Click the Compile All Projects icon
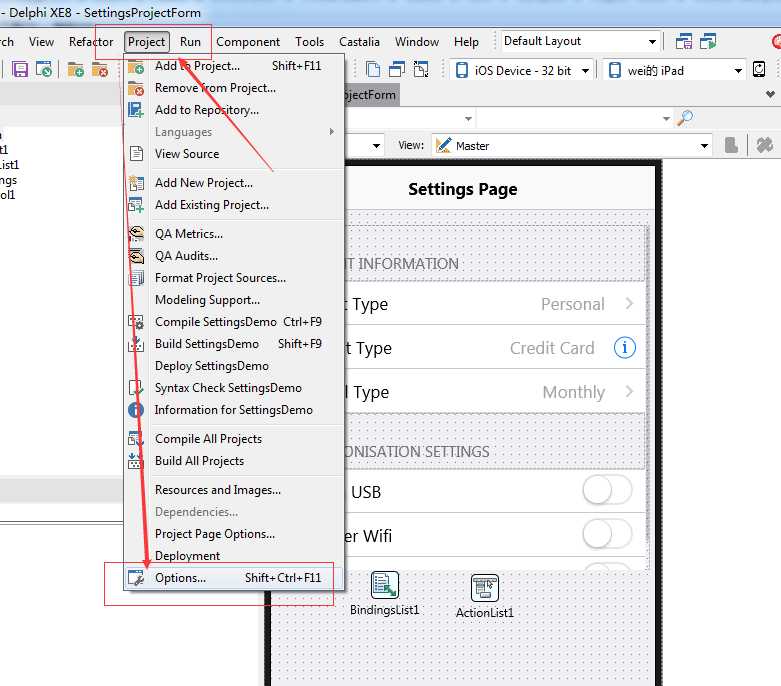Screen dimensions: 781x686 (136, 438)
